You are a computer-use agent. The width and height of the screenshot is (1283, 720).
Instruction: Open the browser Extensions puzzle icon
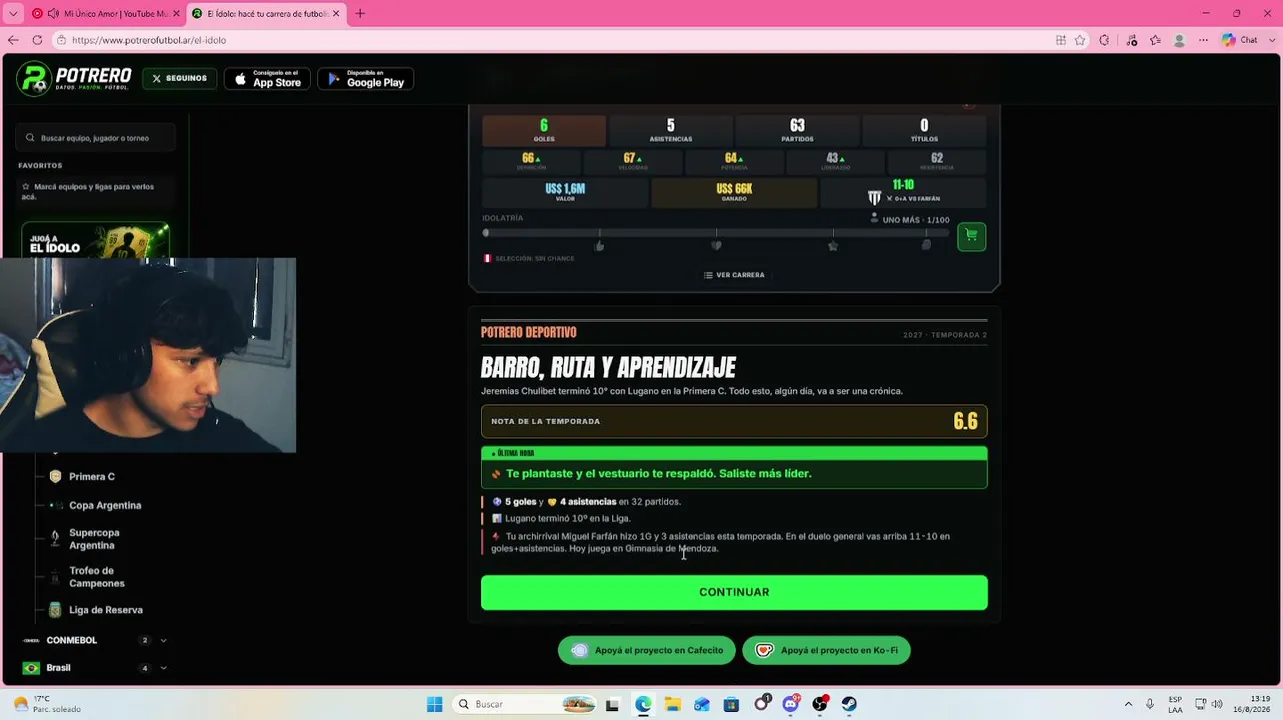[x=1104, y=40]
